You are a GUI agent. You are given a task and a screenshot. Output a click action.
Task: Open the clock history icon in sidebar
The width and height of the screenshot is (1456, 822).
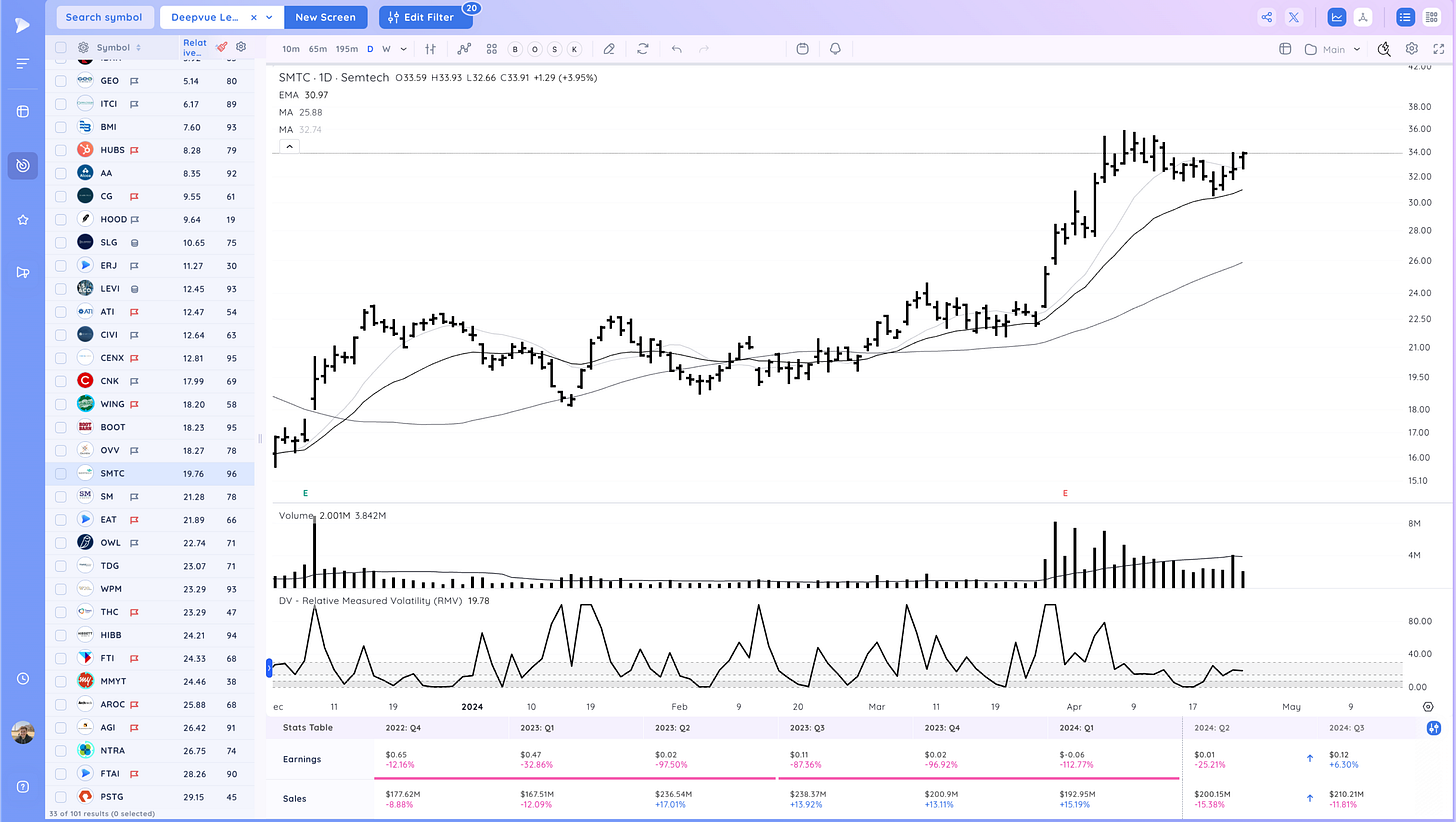(x=22, y=678)
